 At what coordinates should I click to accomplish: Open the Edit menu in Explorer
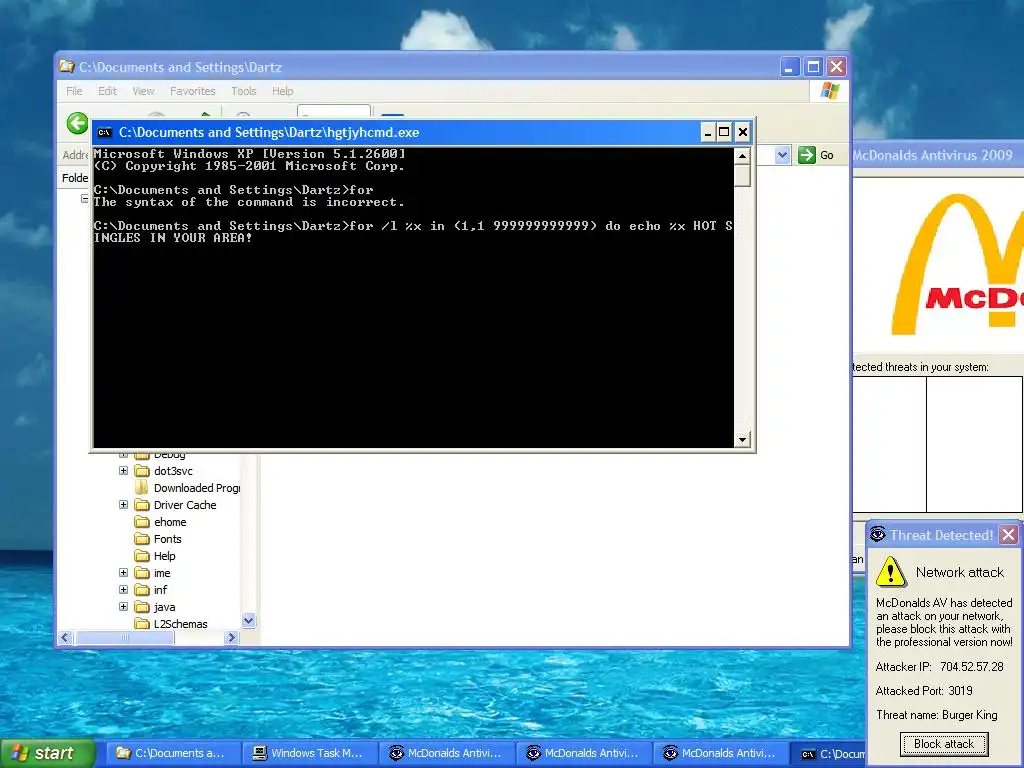coord(107,91)
